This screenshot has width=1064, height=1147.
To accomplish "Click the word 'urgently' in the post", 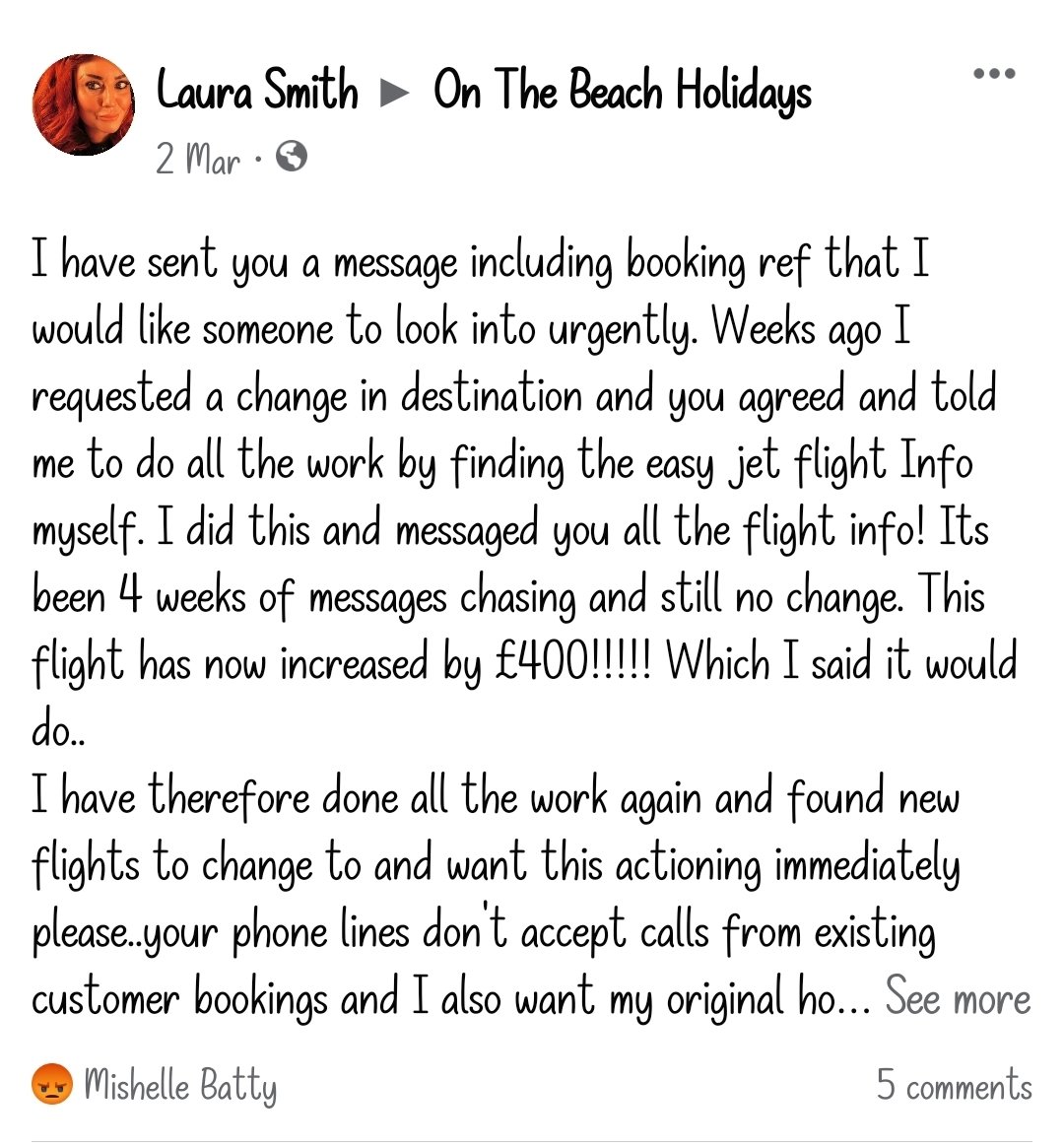I will [x=623, y=330].
